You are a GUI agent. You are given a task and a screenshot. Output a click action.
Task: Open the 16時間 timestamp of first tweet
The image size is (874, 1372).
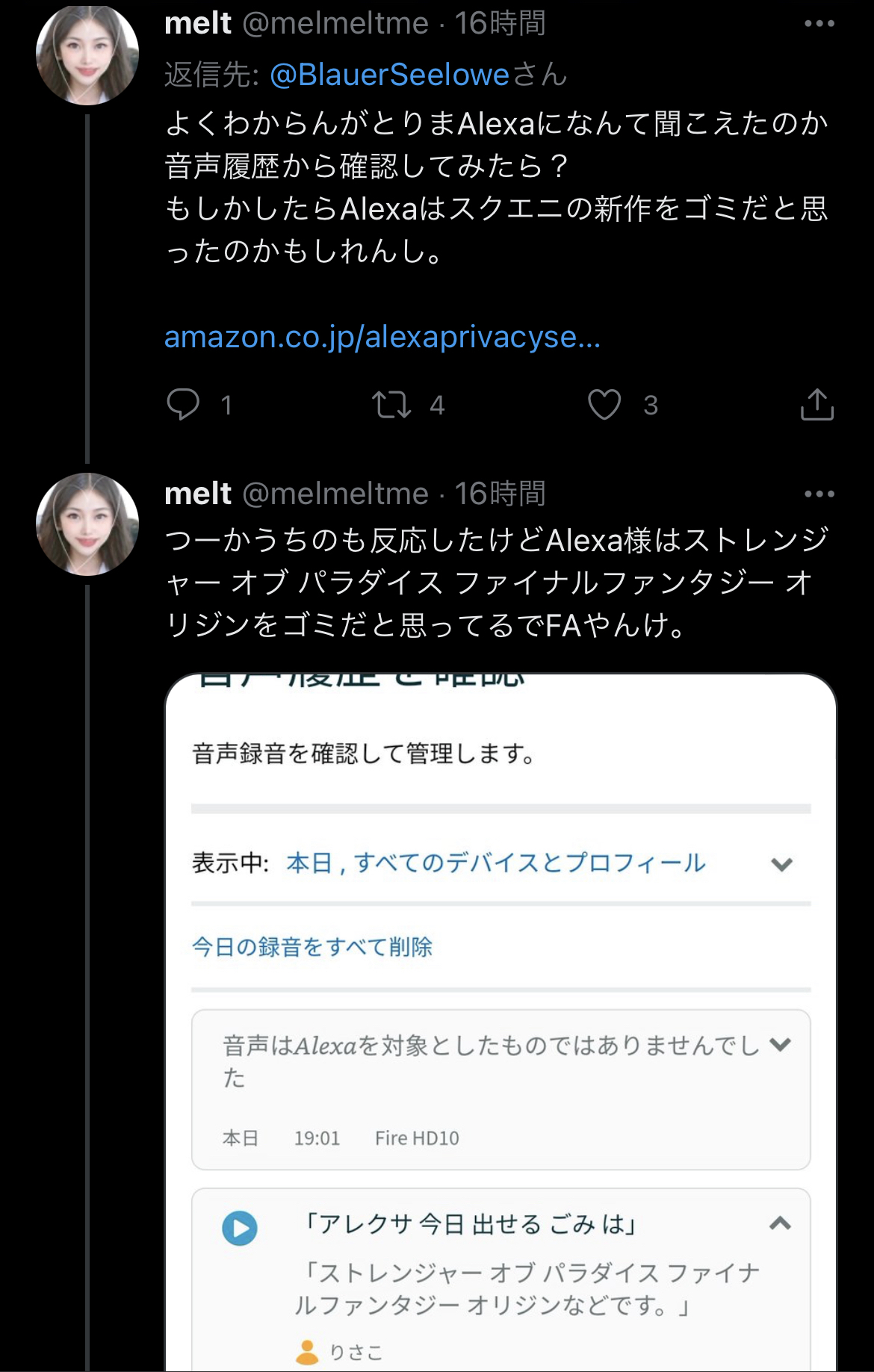500,24
